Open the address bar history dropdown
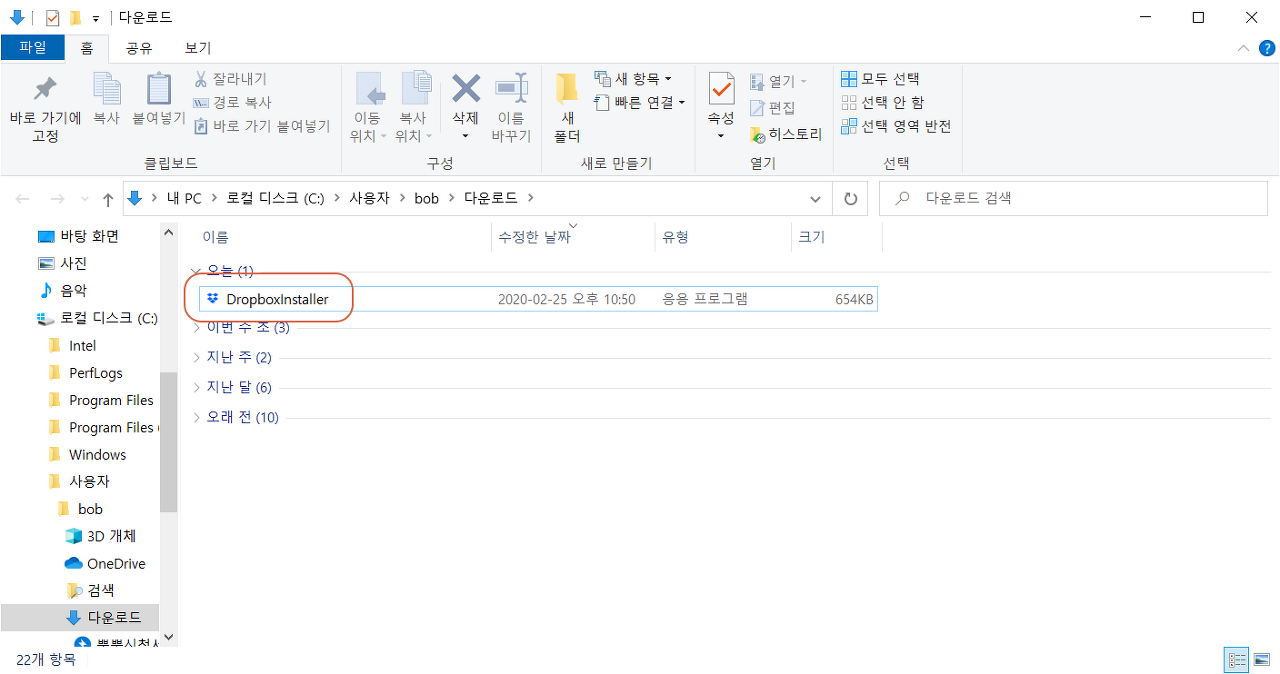 click(814, 199)
